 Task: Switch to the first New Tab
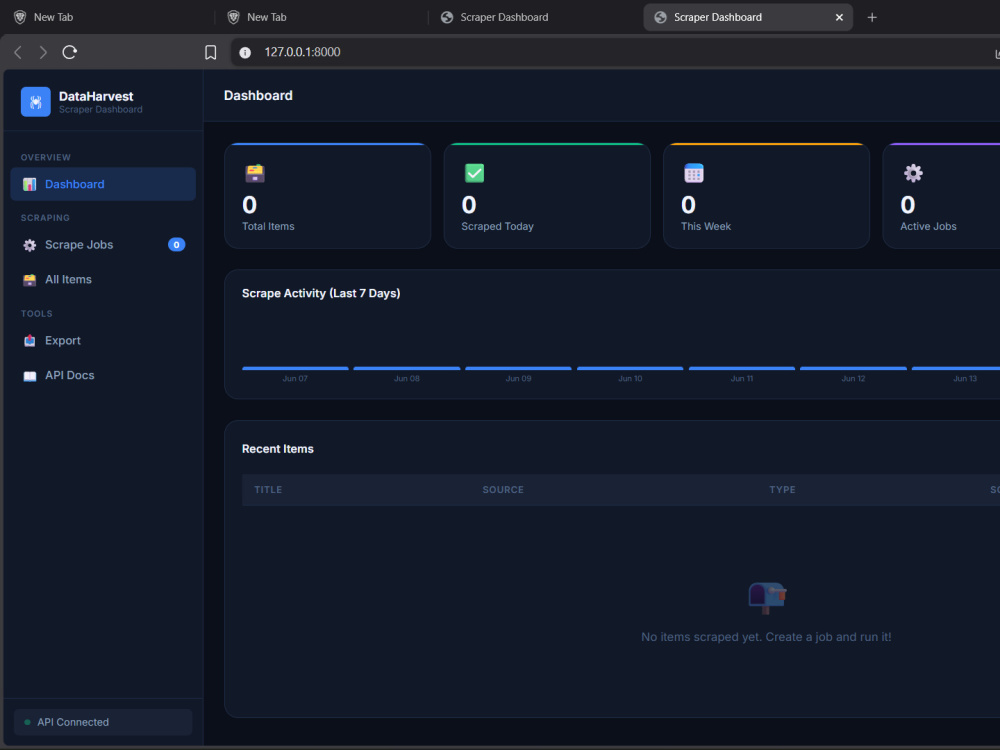pos(108,17)
